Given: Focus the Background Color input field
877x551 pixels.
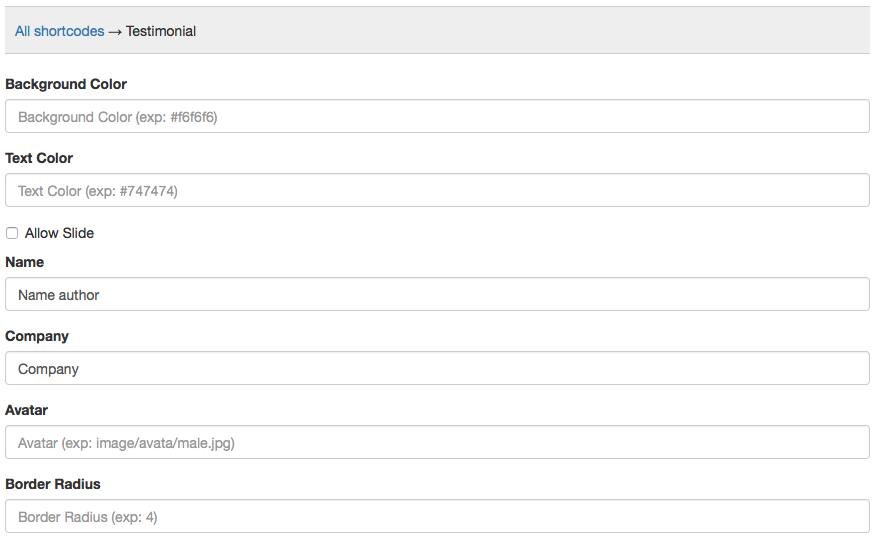Looking at the screenshot, I should [437, 117].
